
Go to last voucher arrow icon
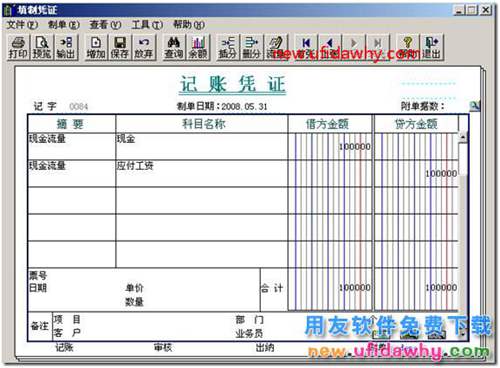[x=378, y=47]
